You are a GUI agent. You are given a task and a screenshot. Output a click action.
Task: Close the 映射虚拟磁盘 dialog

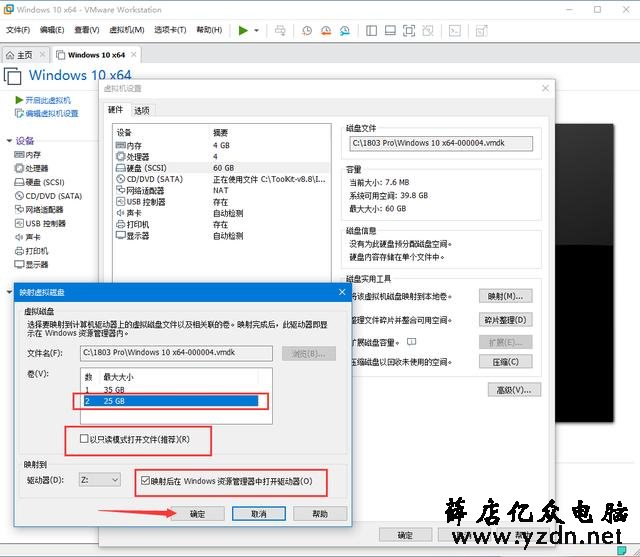point(342,292)
